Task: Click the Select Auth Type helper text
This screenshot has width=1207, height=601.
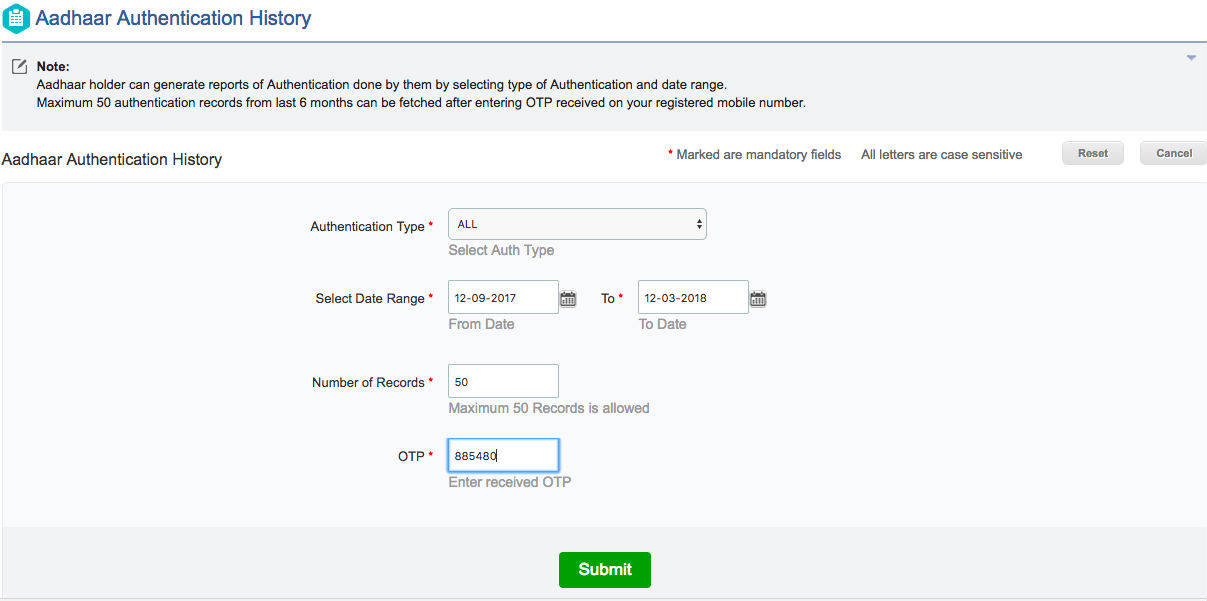Action: click(500, 250)
